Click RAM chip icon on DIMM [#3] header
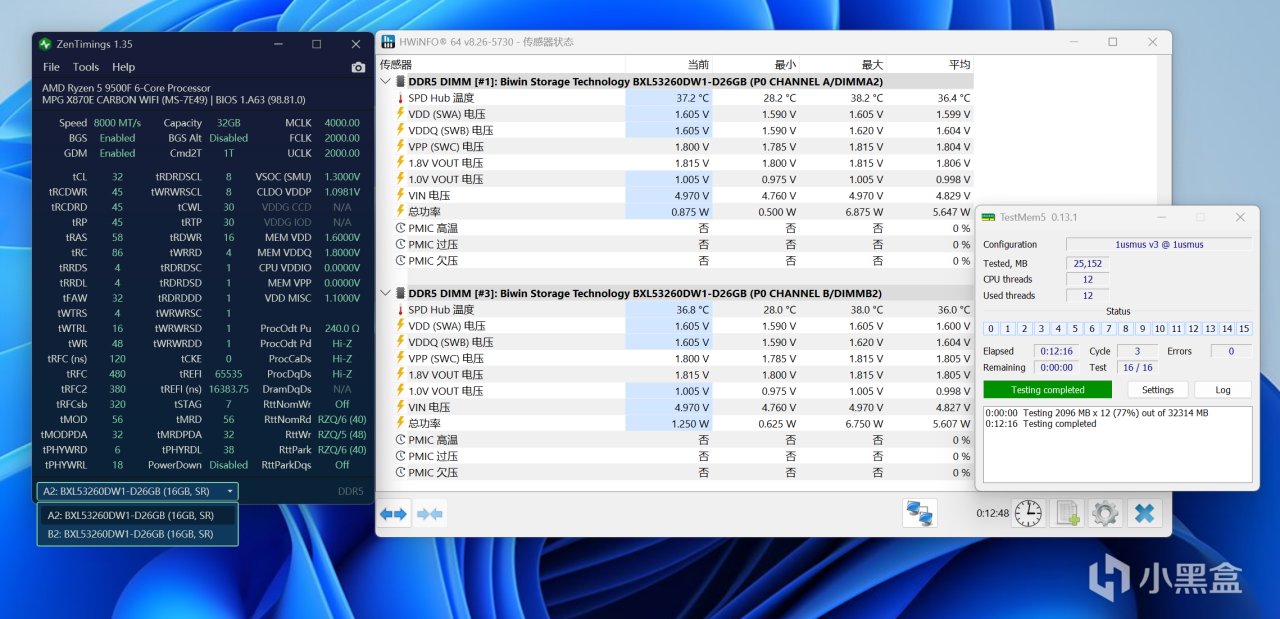1280x619 pixels. 401,294
